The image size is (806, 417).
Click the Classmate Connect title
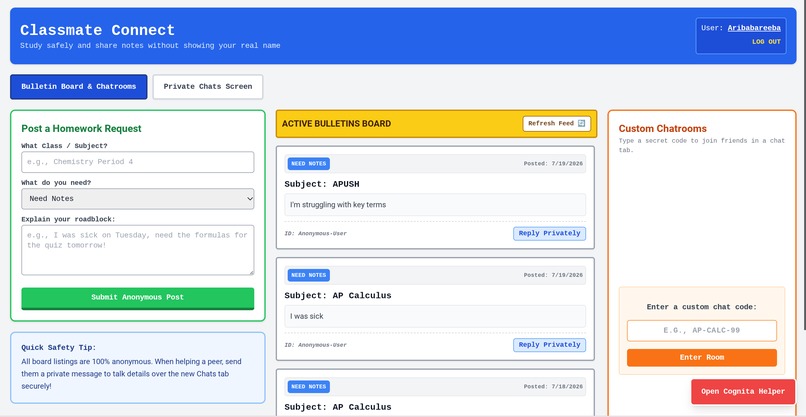[98, 30]
